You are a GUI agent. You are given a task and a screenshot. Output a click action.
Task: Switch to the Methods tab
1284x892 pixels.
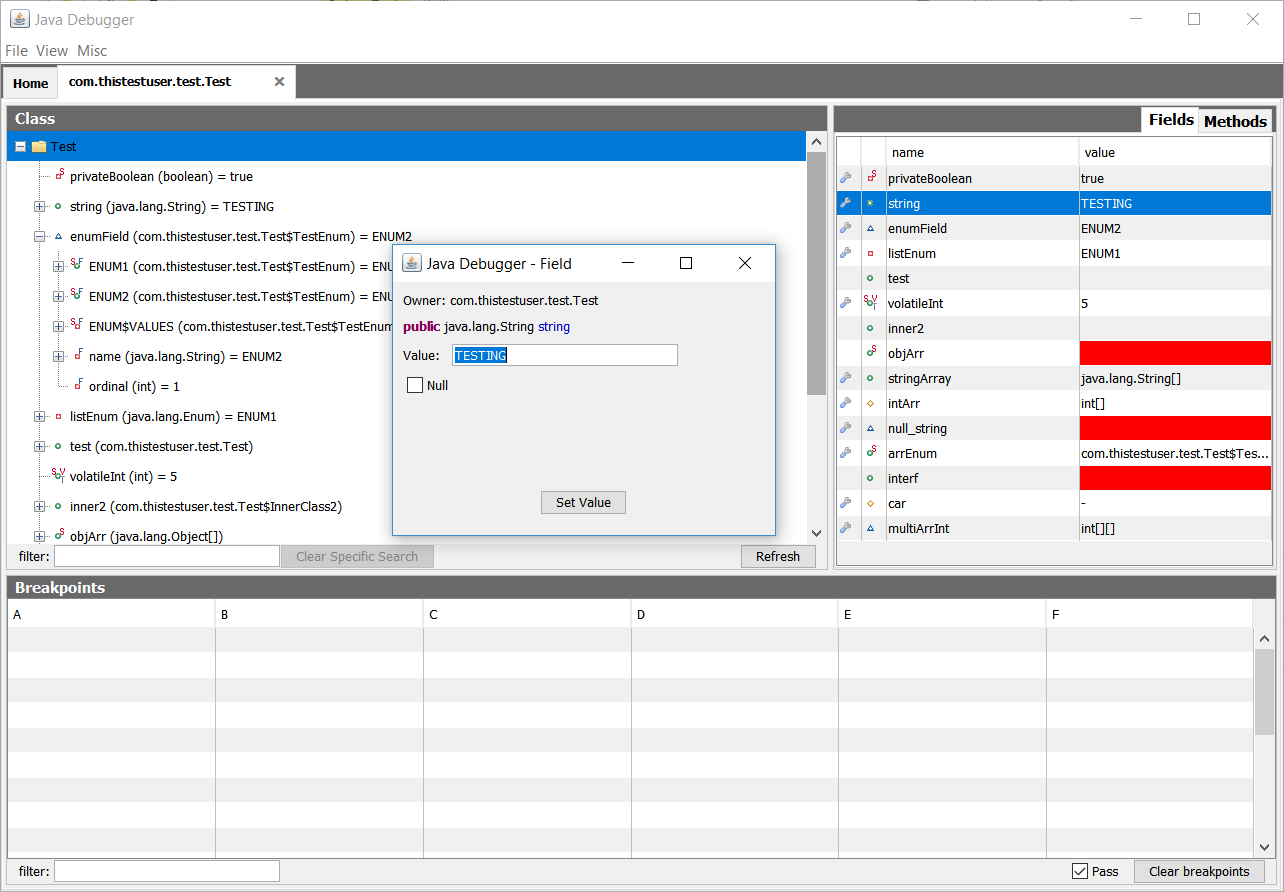(1235, 121)
